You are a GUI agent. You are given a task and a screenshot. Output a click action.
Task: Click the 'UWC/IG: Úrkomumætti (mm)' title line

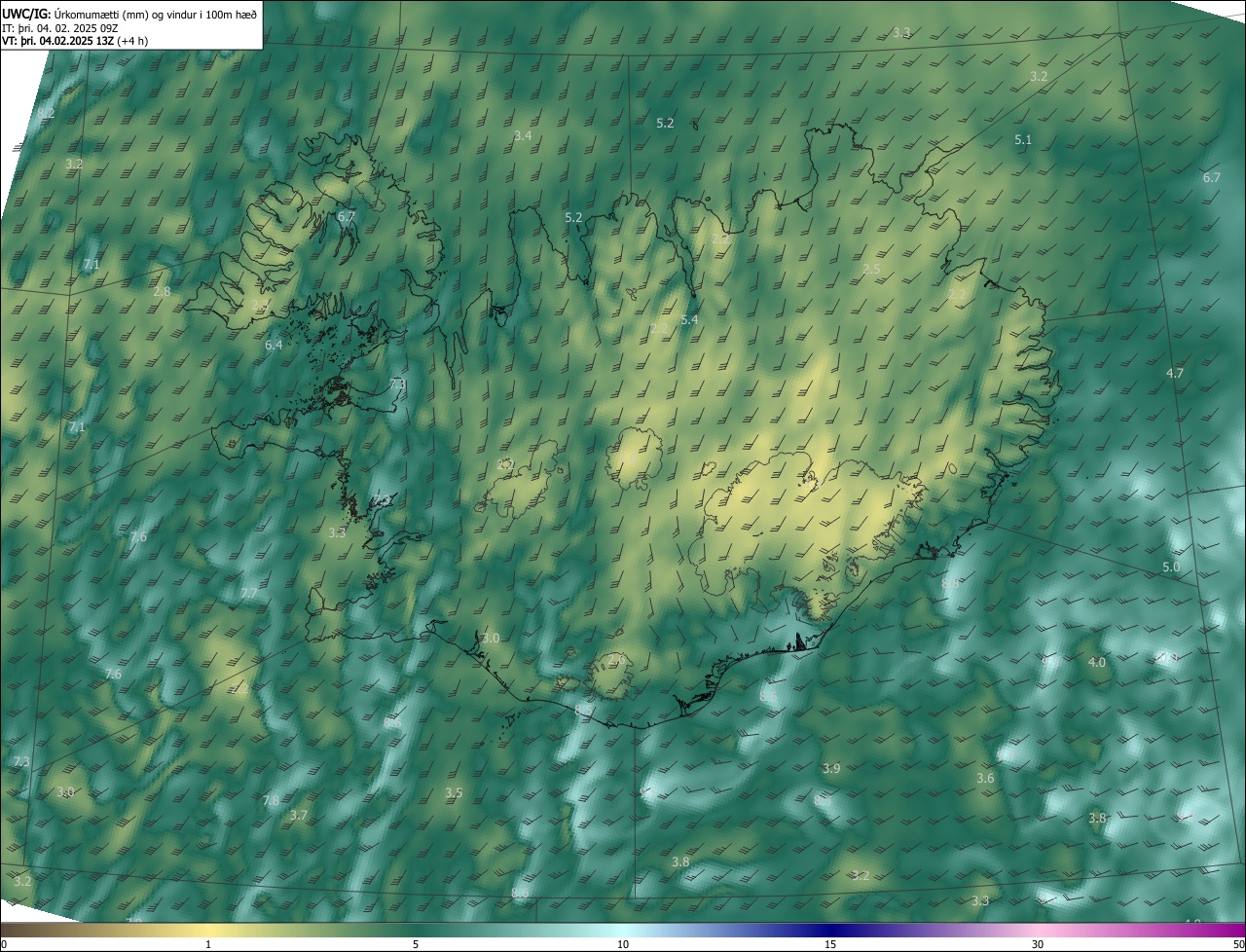coord(129,13)
